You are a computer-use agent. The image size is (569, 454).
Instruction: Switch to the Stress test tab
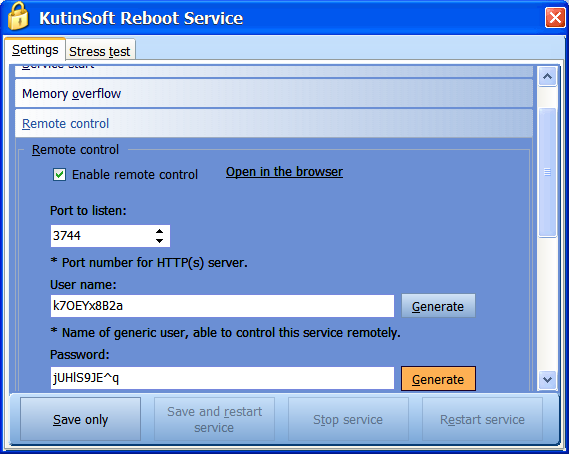[100, 51]
